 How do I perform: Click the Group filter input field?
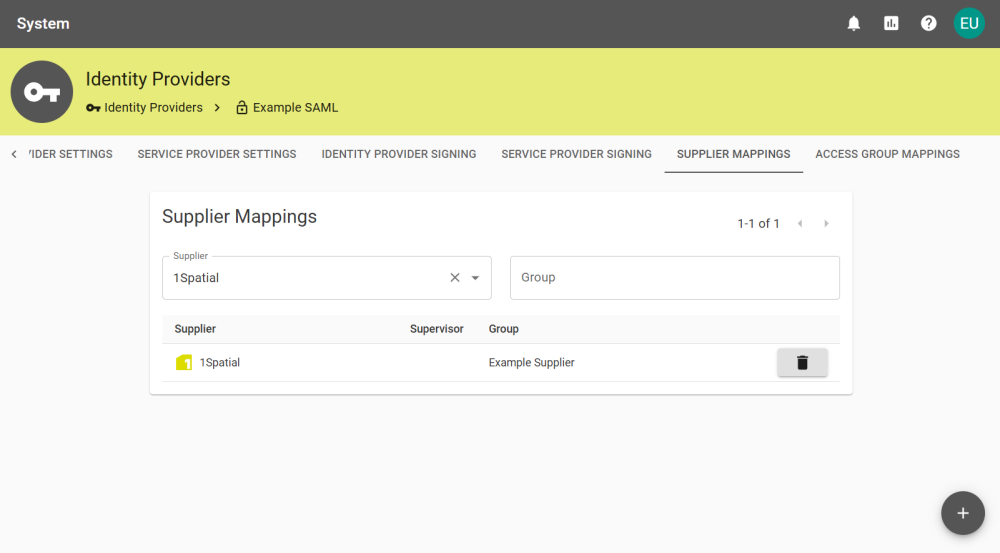click(675, 277)
